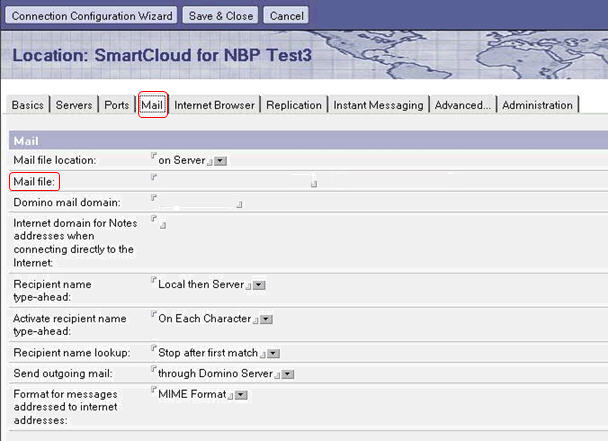Image resolution: width=608 pixels, height=441 pixels.
Task: Open the Servers tab
Action: [x=74, y=105]
